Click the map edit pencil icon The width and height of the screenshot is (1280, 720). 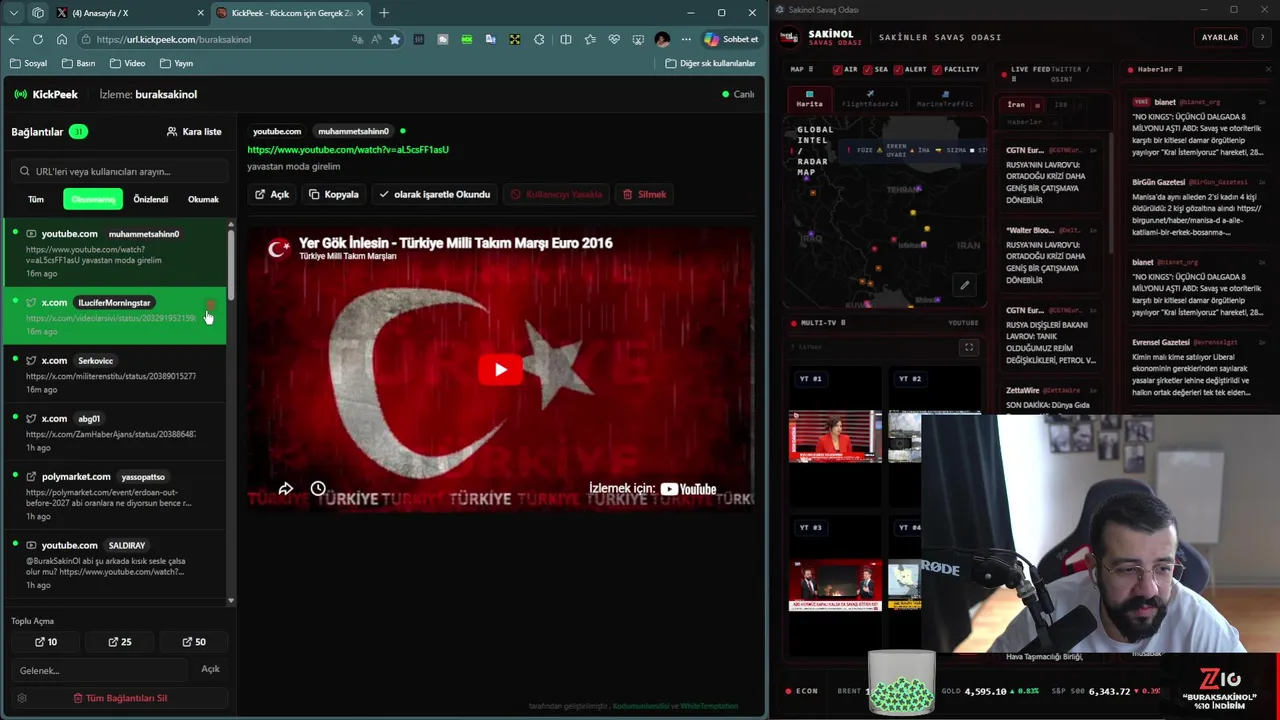[x=965, y=285]
